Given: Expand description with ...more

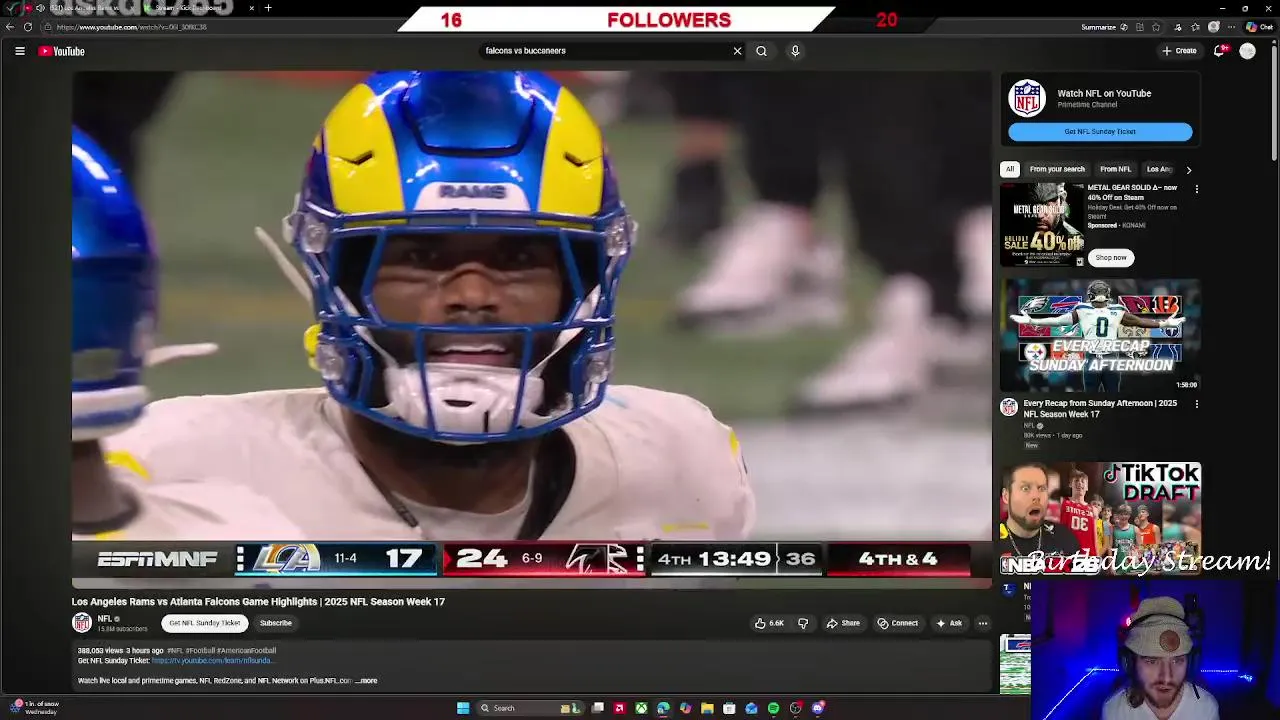Looking at the screenshot, I should (366, 681).
